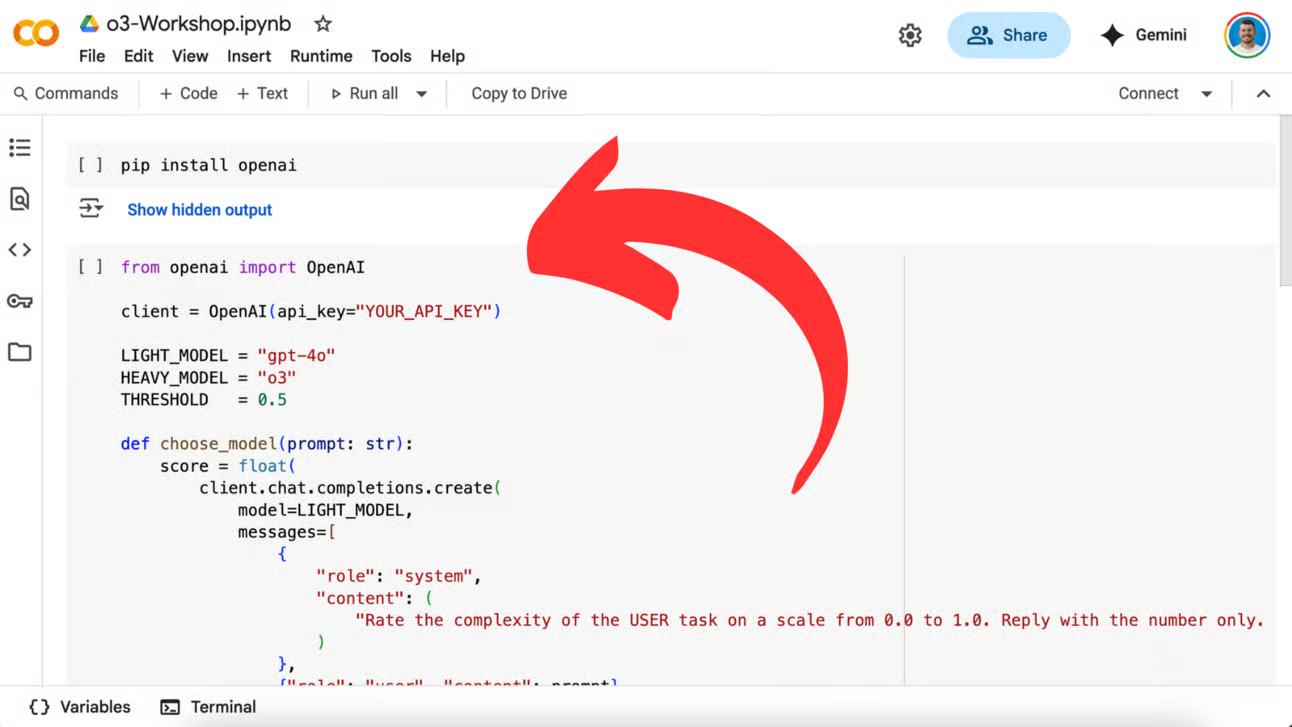Open the Files folder sidebar icon

pos(20,352)
